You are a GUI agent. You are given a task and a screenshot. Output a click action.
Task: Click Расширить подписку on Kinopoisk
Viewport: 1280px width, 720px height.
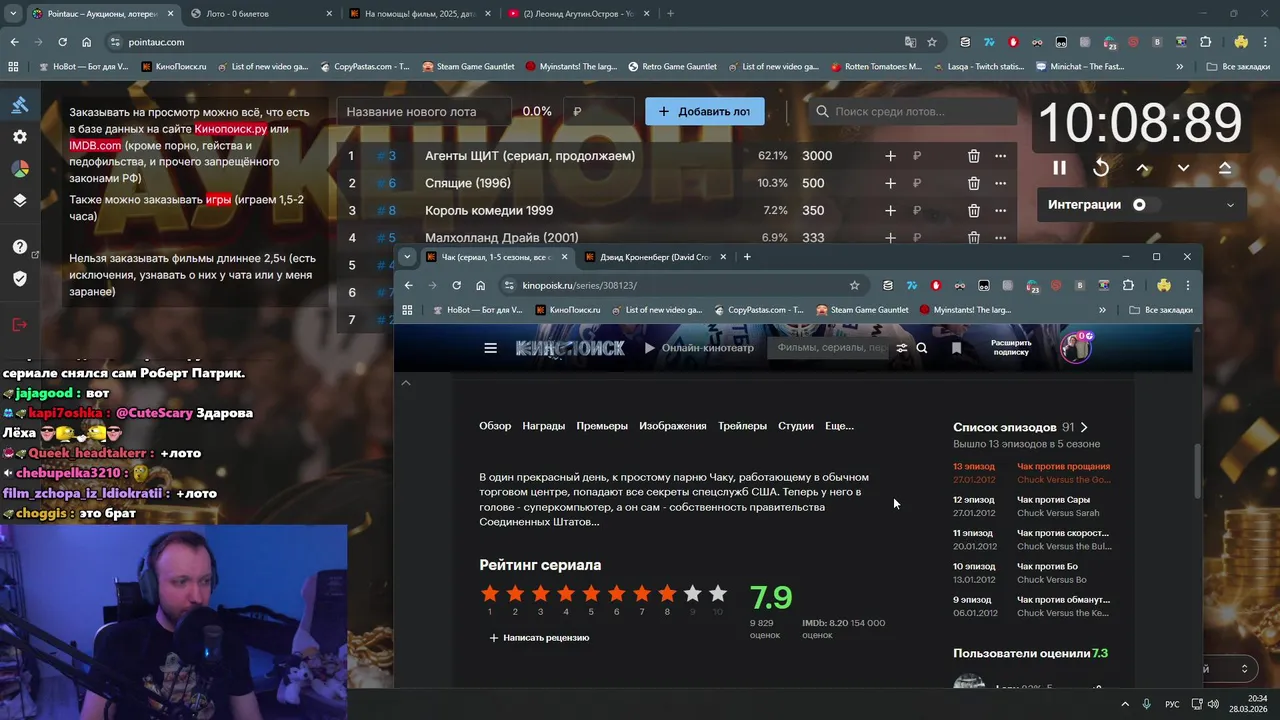pyautogui.click(x=1011, y=348)
